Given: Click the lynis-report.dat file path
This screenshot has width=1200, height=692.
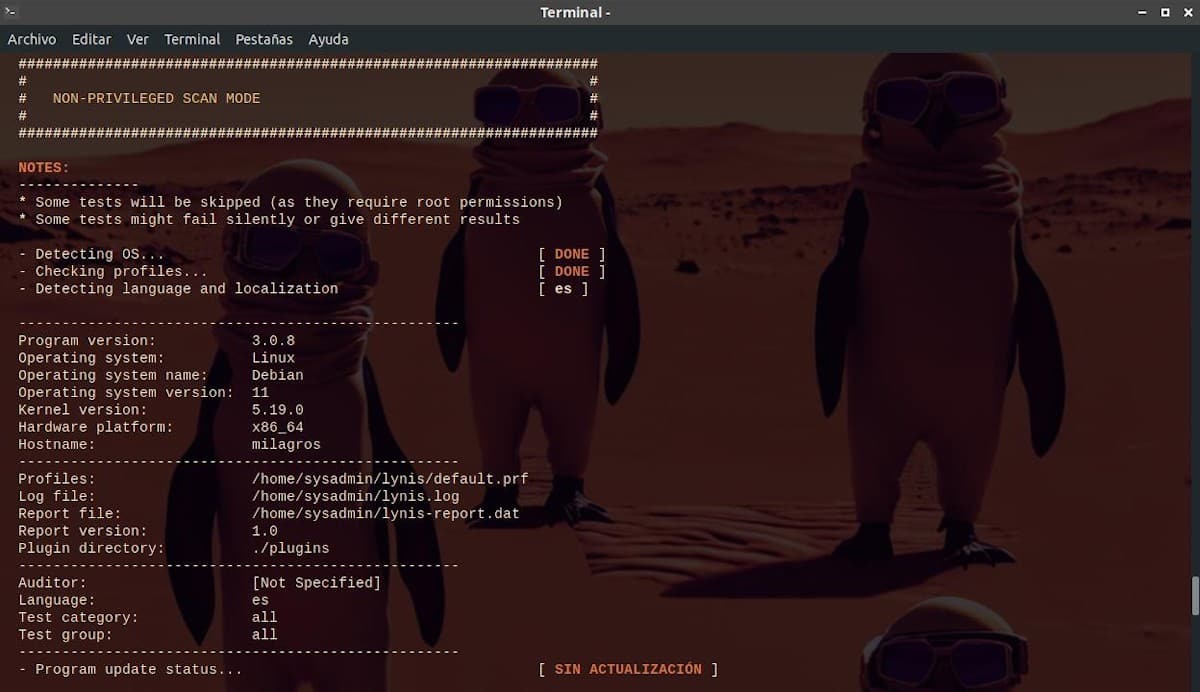Looking at the screenshot, I should point(386,513).
